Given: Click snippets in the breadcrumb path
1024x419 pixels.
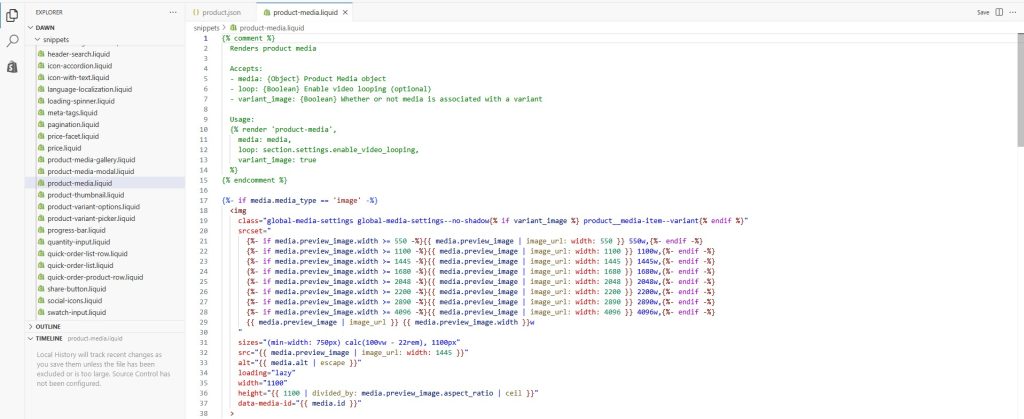Looking at the screenshot, I should click(207, 28).
